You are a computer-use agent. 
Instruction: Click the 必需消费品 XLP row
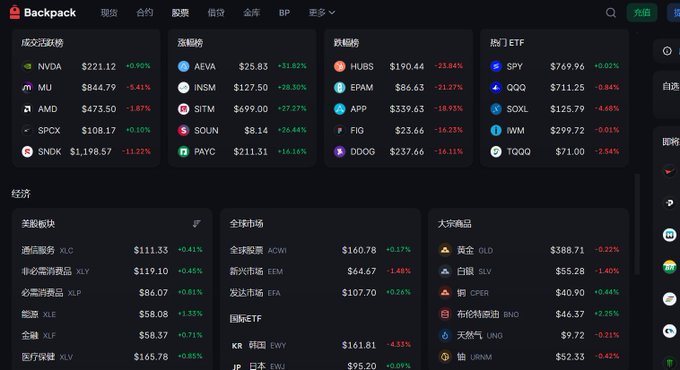click(112, 293)
